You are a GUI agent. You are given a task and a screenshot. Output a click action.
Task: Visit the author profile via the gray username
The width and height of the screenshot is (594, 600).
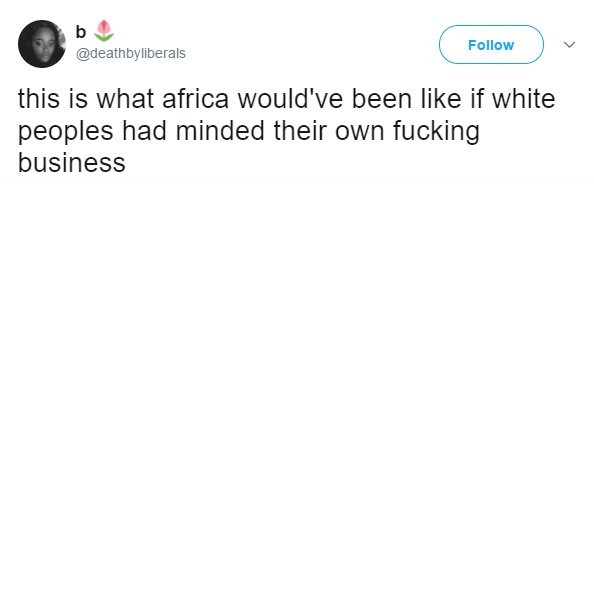(131, 54)
